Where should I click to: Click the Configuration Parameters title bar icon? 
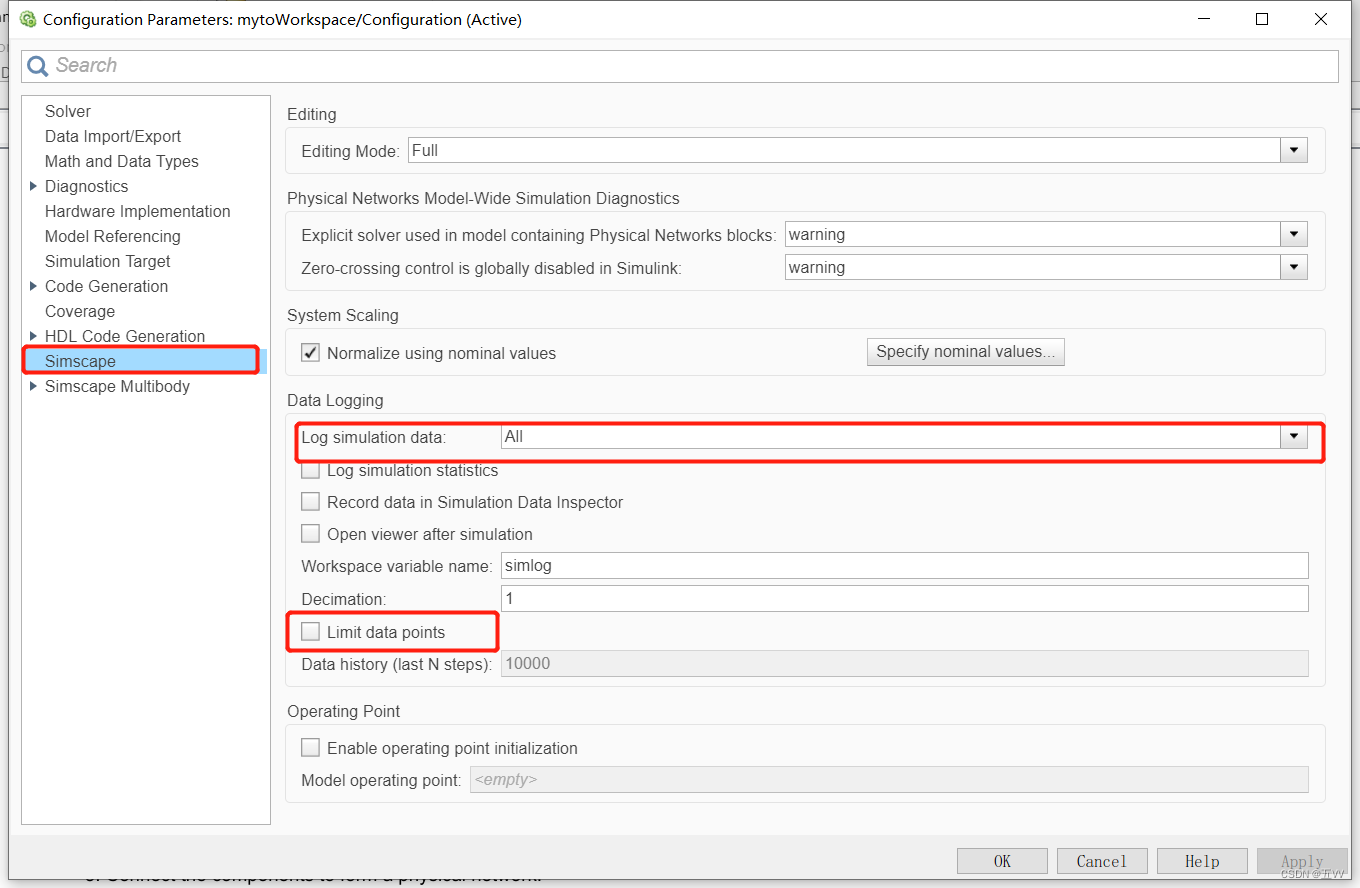(27, 19)
